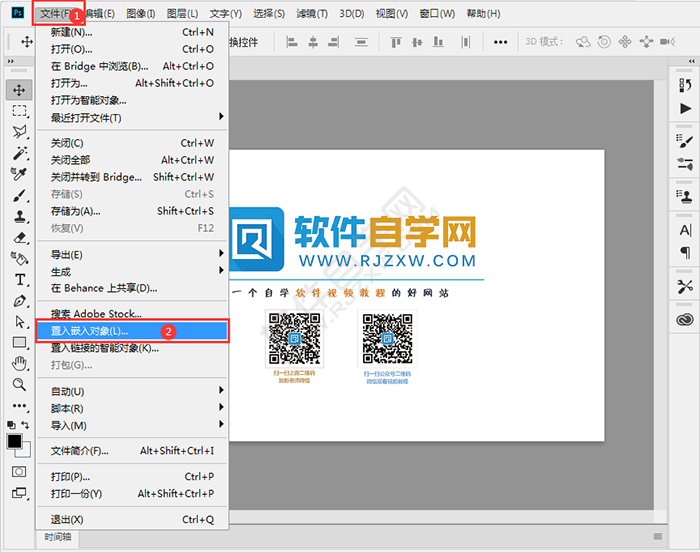Pick the Magic Wand tool
The height and width of the screenshot is (553, 700).
point(19,153)
